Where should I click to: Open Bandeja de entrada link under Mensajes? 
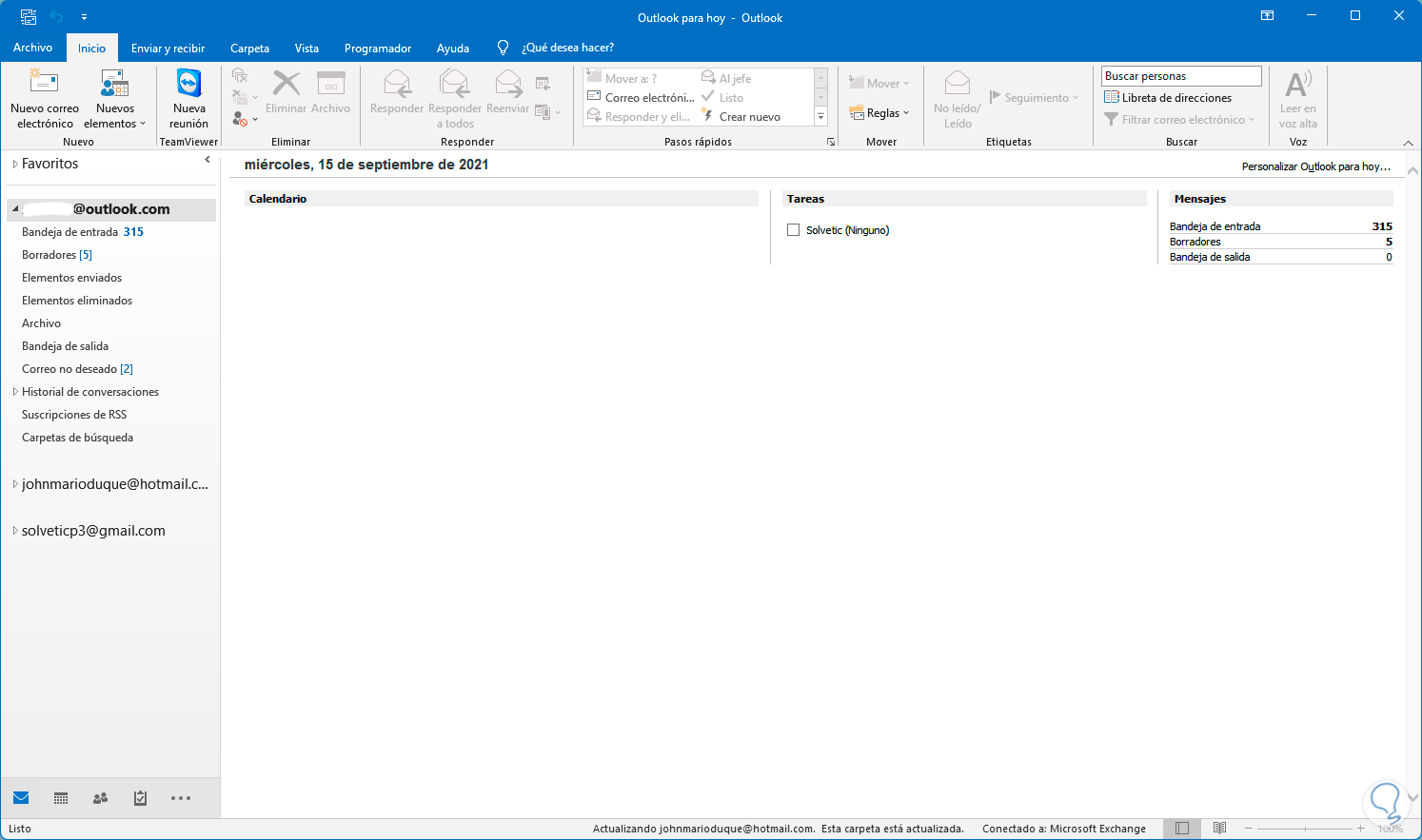coord(1215,226)
